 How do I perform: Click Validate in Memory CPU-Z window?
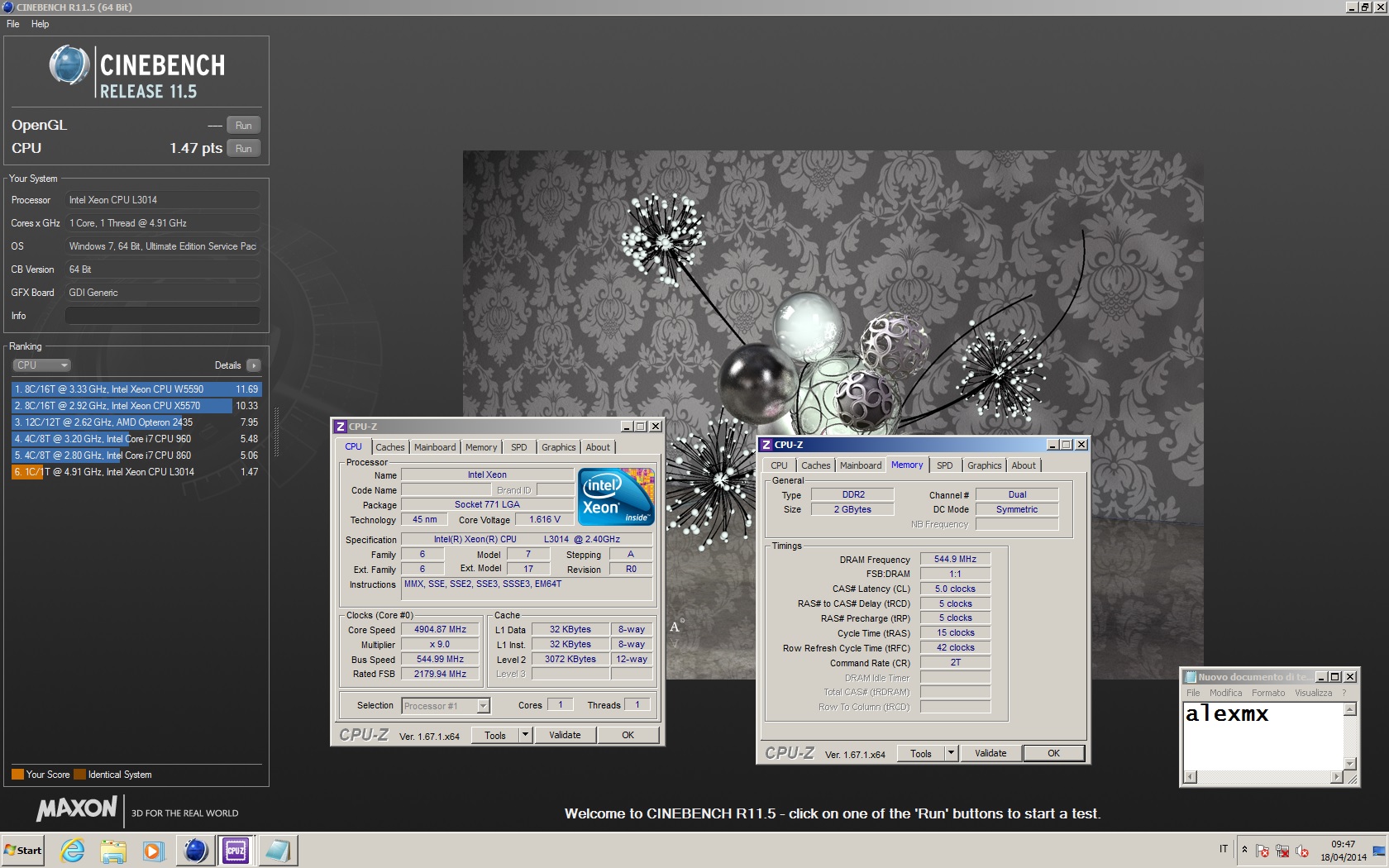click(x=990, y=753)
